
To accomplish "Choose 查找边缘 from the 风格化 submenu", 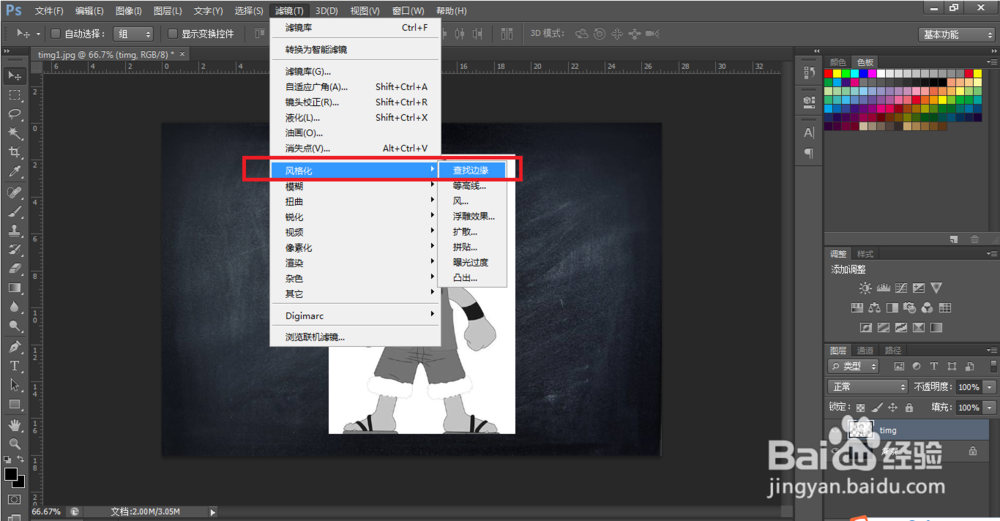I will coord(473,170).
